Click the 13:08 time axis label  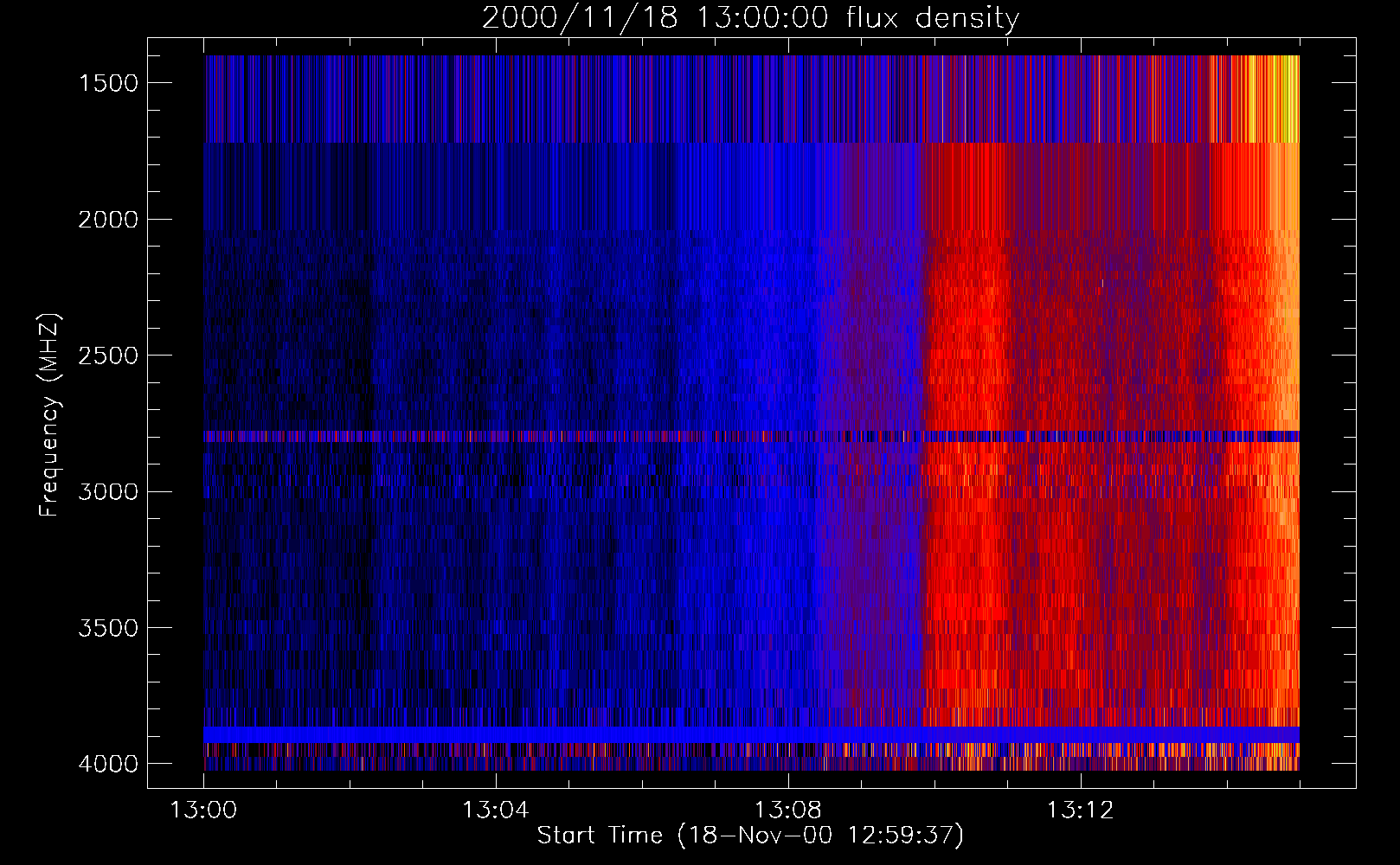point(787,811)
